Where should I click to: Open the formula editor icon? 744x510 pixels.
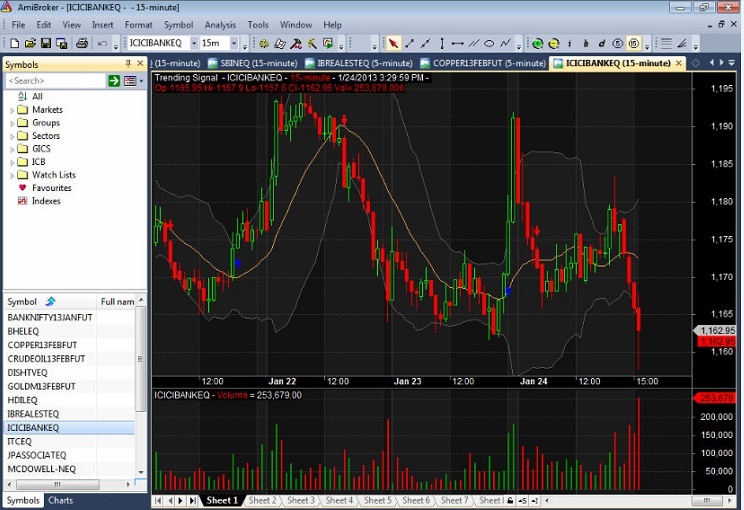click(x=280, y=44)
